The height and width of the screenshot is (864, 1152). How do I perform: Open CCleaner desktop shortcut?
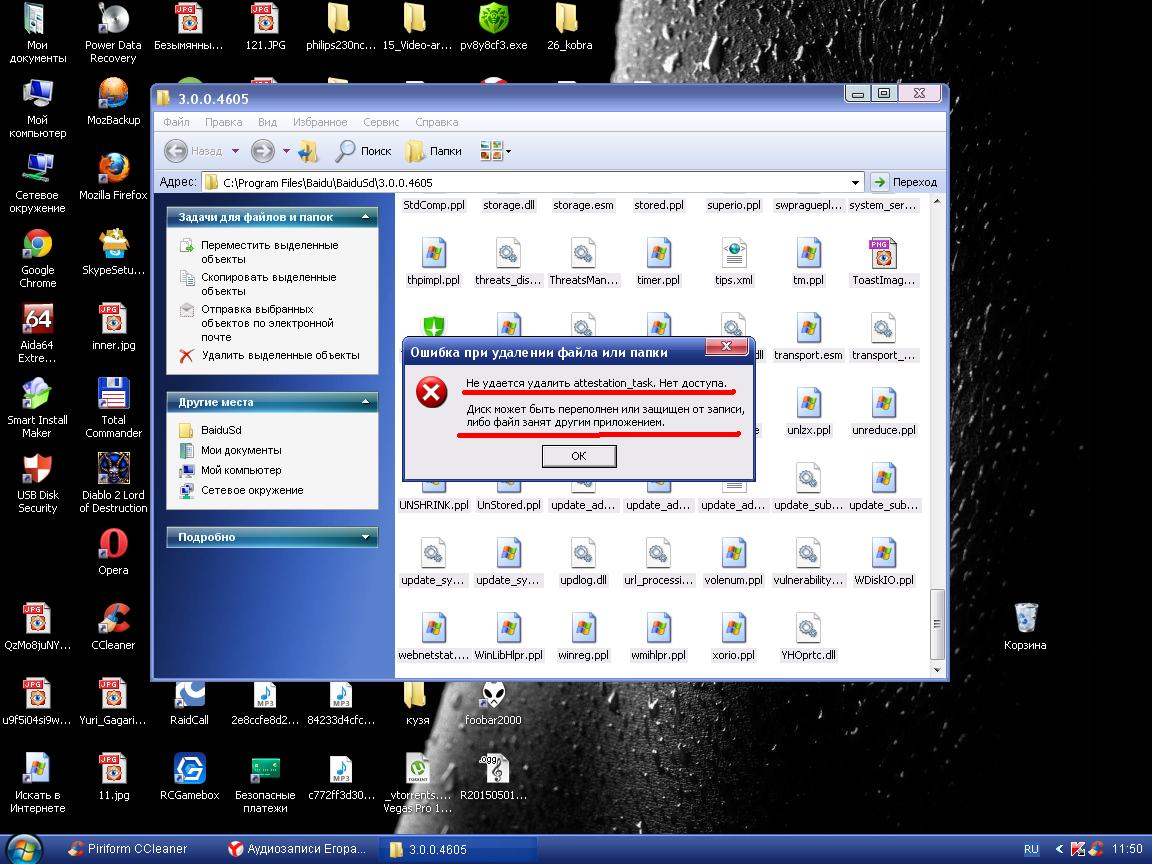point(113,627)
